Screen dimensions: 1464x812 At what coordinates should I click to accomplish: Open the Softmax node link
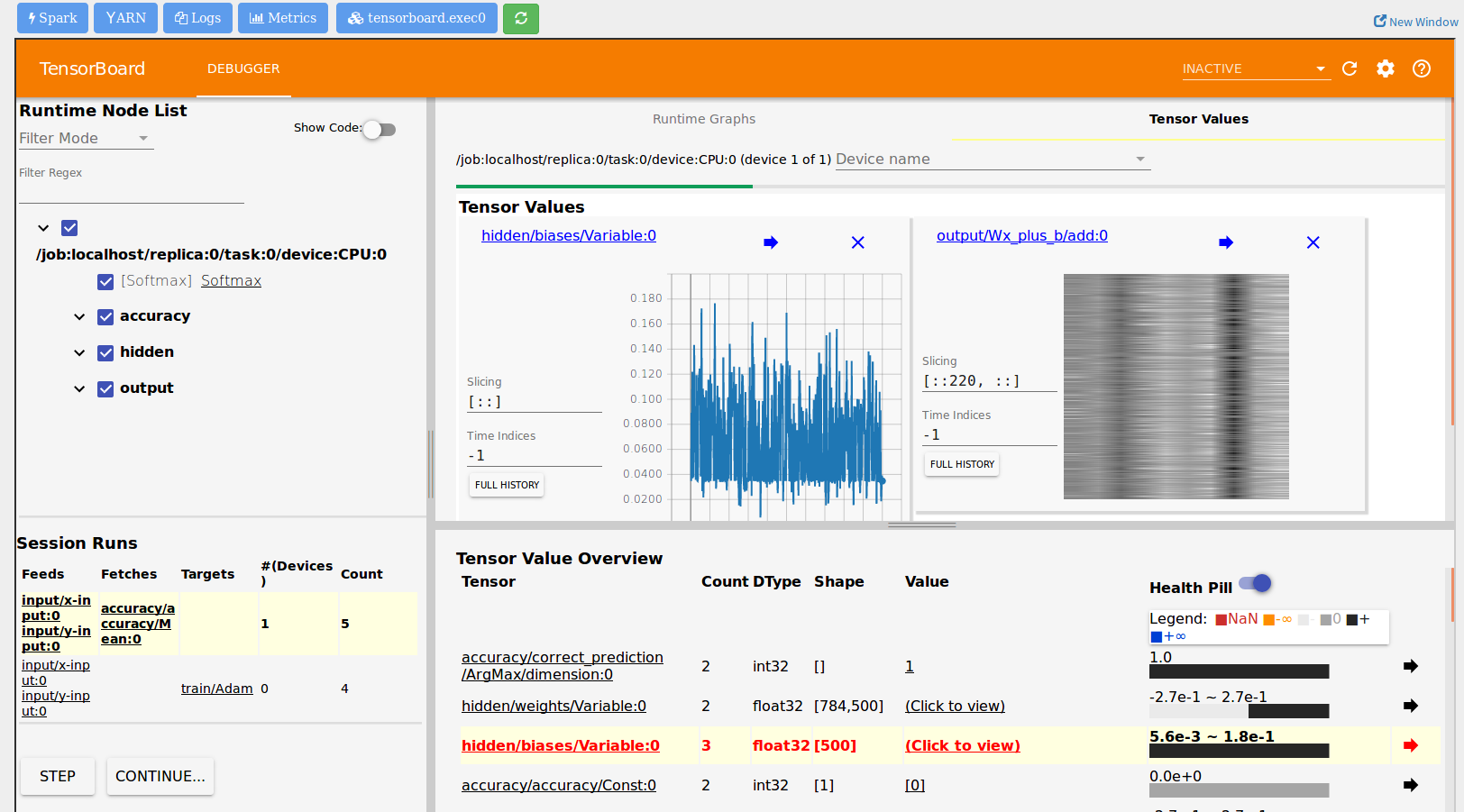231,280
